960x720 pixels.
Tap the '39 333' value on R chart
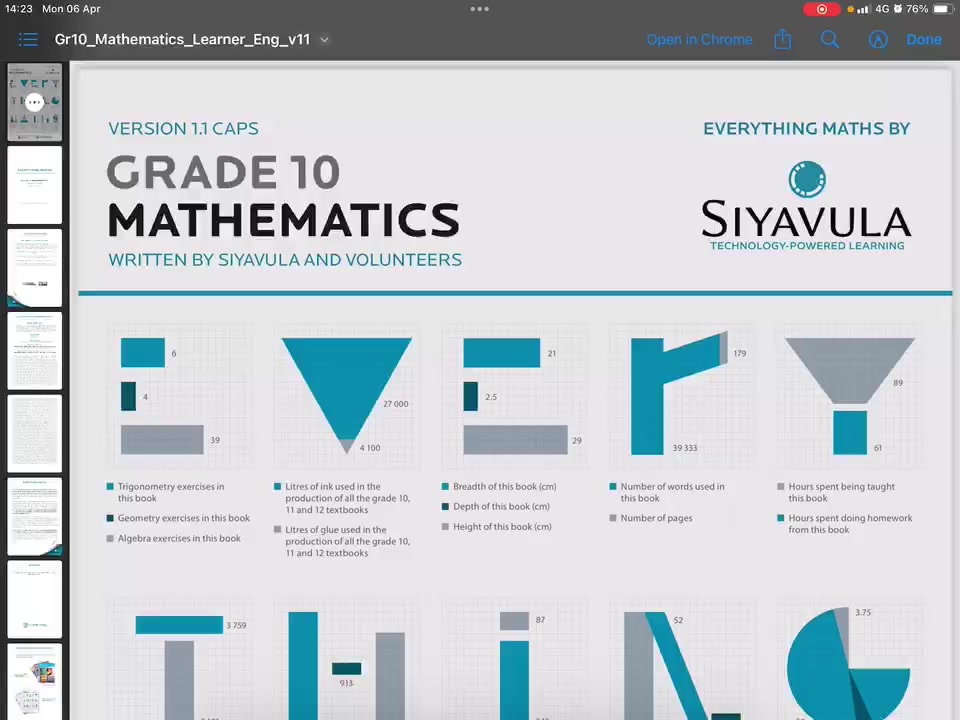684,448
